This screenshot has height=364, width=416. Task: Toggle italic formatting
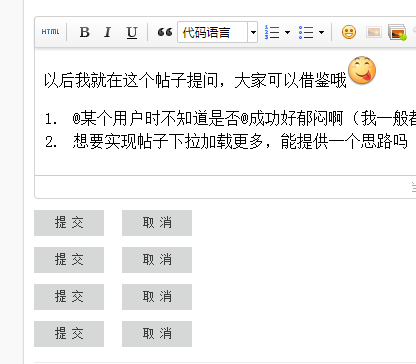point(107,32)
